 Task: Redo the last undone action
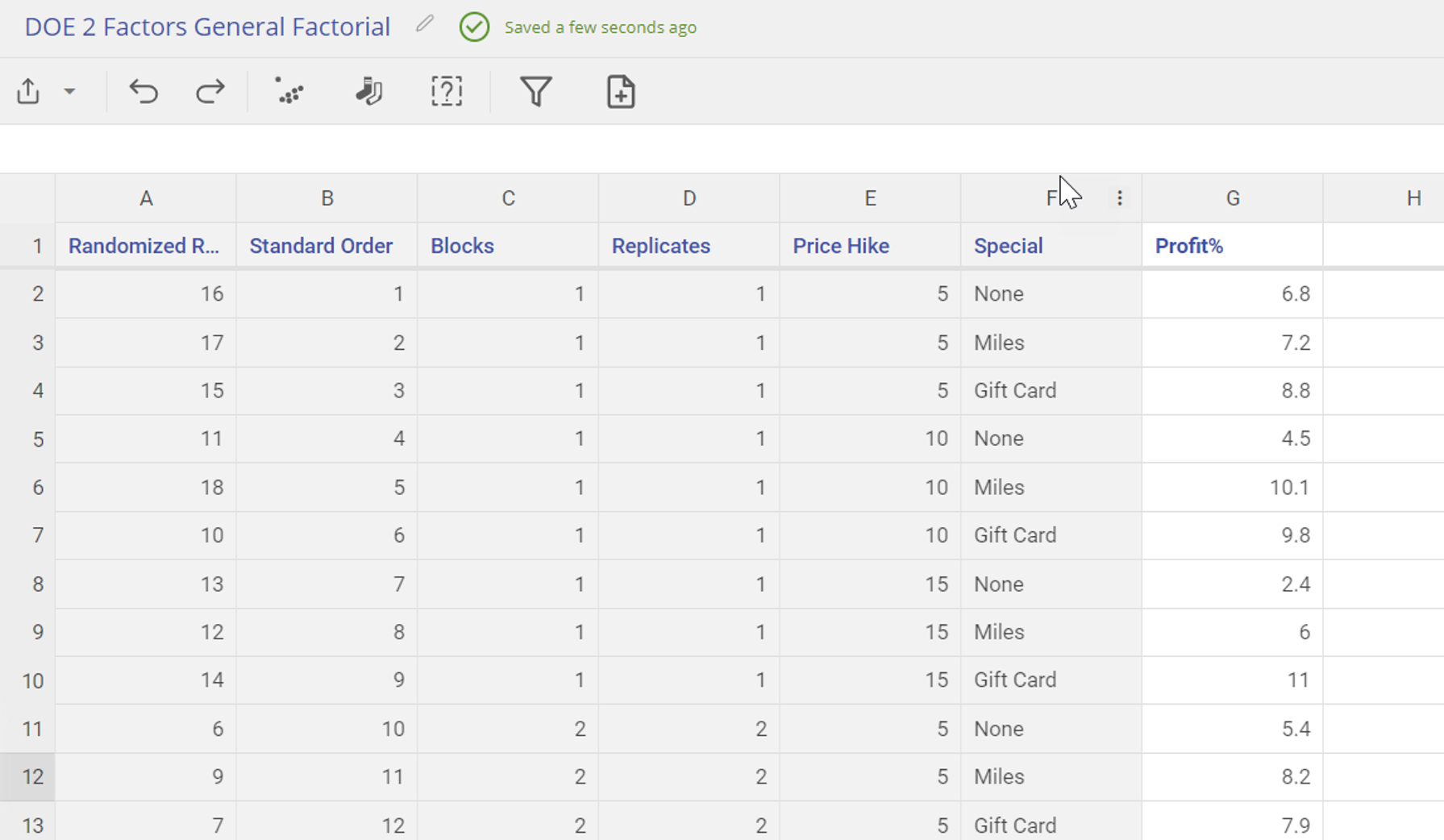210,91
